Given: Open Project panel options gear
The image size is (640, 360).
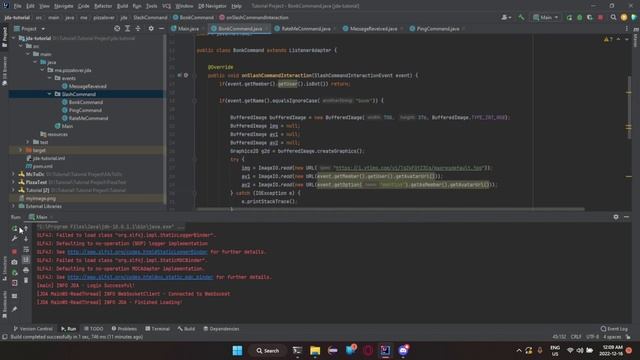Looking at the screenshot, I should point(151,29).
